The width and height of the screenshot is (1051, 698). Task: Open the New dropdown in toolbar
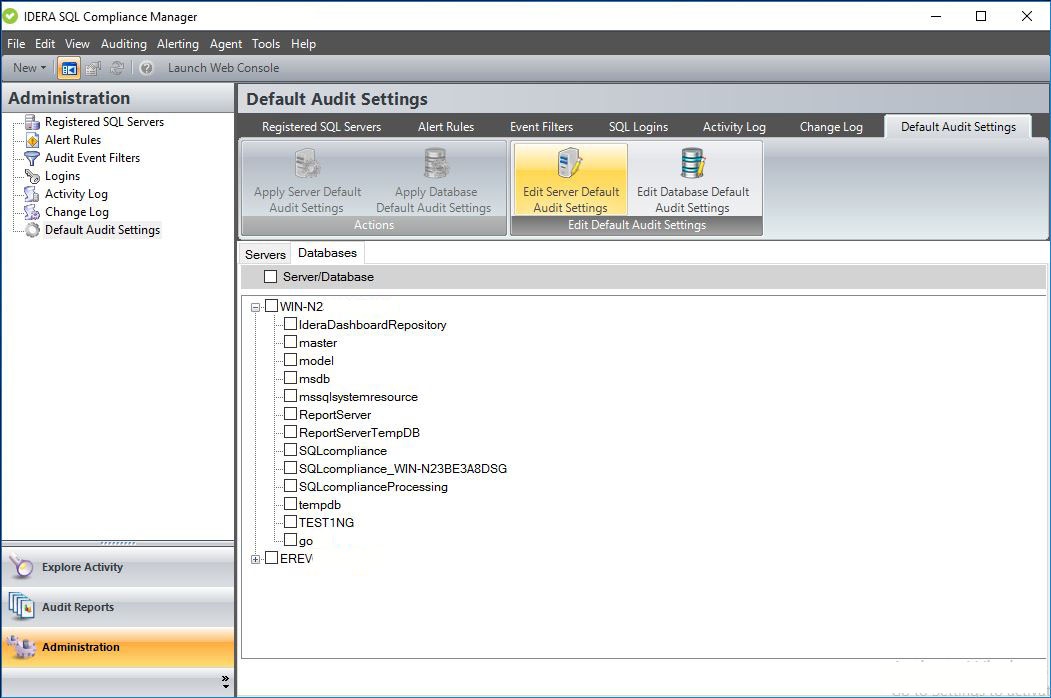[x=29, y=68]
